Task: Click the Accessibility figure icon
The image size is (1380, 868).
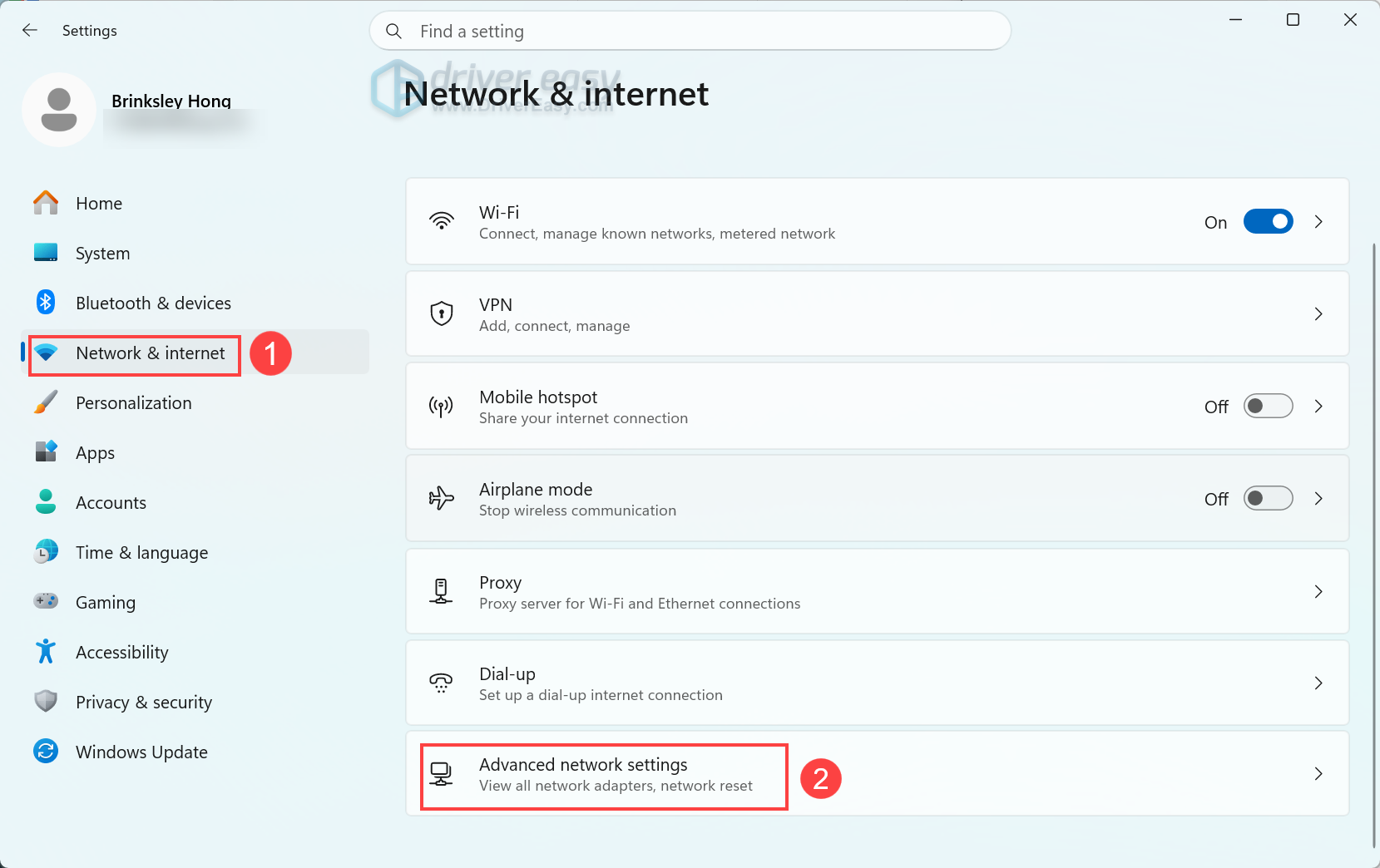Action: click(x=46, y=651)
